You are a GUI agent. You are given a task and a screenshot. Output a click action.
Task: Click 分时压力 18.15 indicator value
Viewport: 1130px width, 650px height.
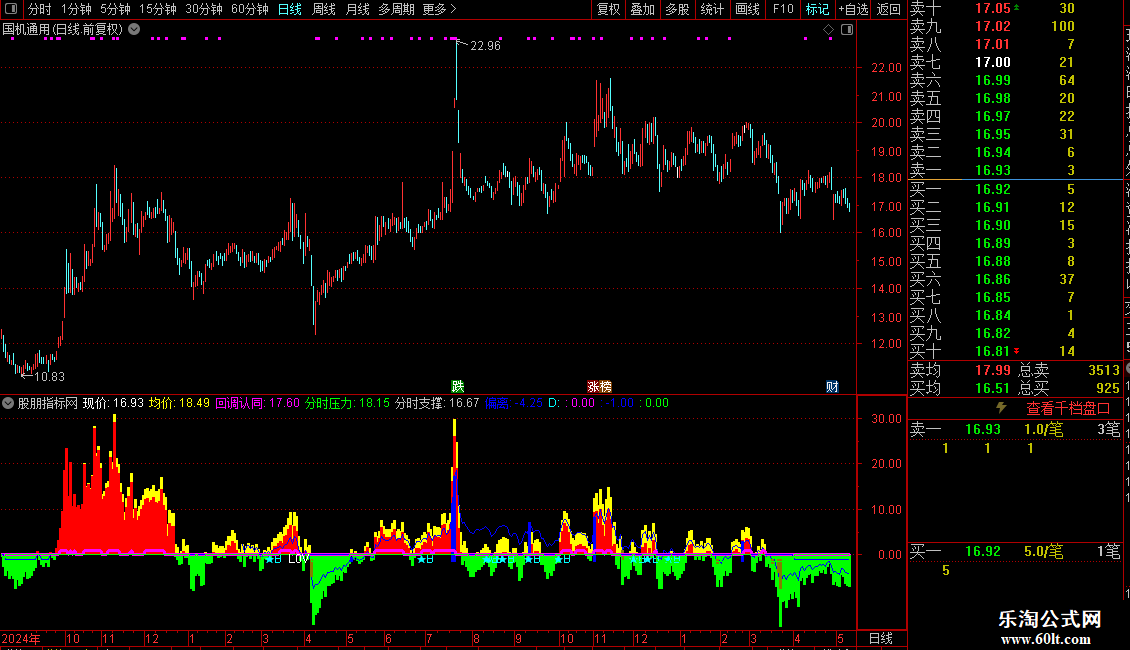tap(347, 403)
